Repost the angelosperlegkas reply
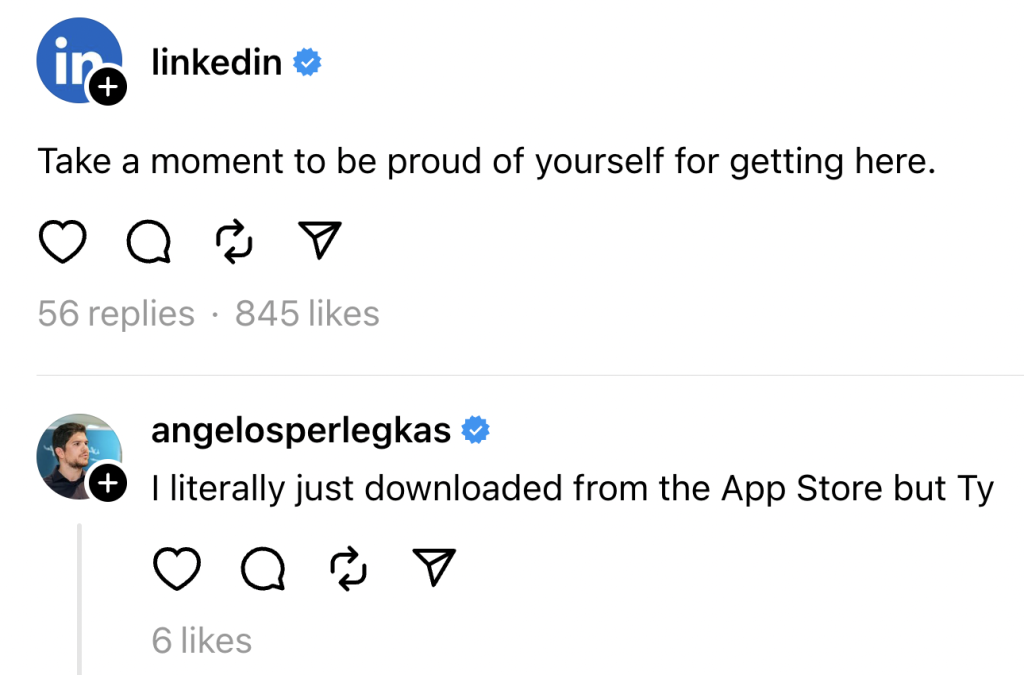The image size is (1024, 675). 349,569
